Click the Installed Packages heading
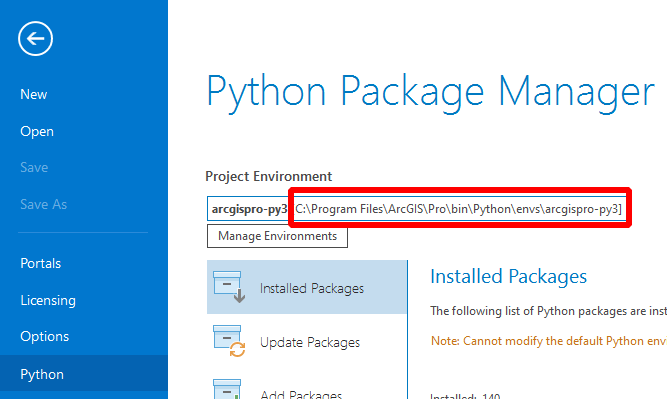This screenshot has height=399, width=667. click(x=508, y=276)
